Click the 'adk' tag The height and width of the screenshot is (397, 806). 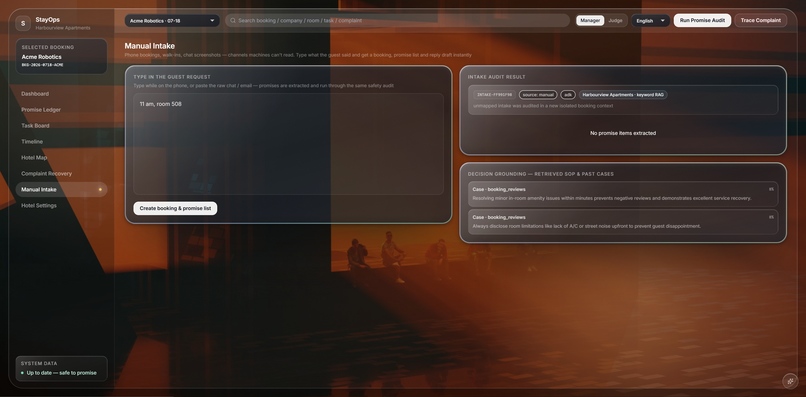[x=568, y=95]
